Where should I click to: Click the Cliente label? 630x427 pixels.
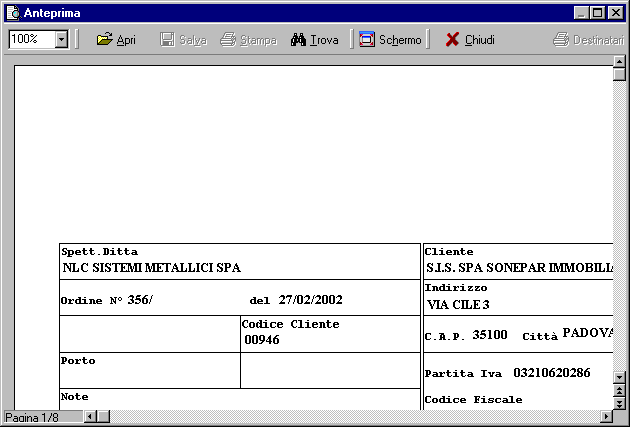pyautogui.click(x=449, y=251)
